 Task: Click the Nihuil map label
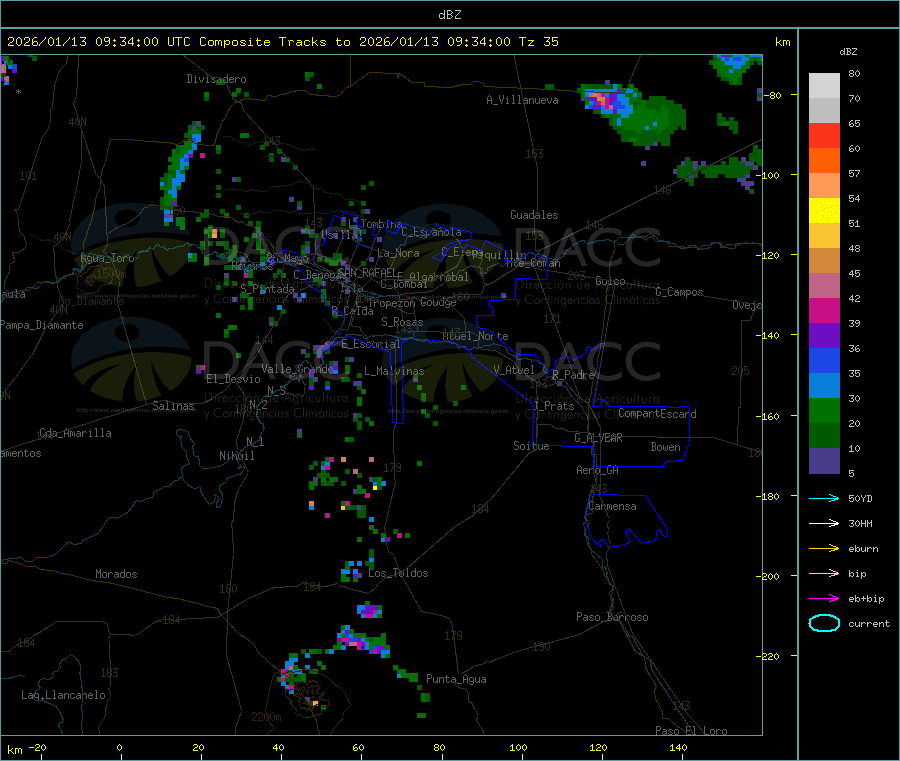click(236, 456)
